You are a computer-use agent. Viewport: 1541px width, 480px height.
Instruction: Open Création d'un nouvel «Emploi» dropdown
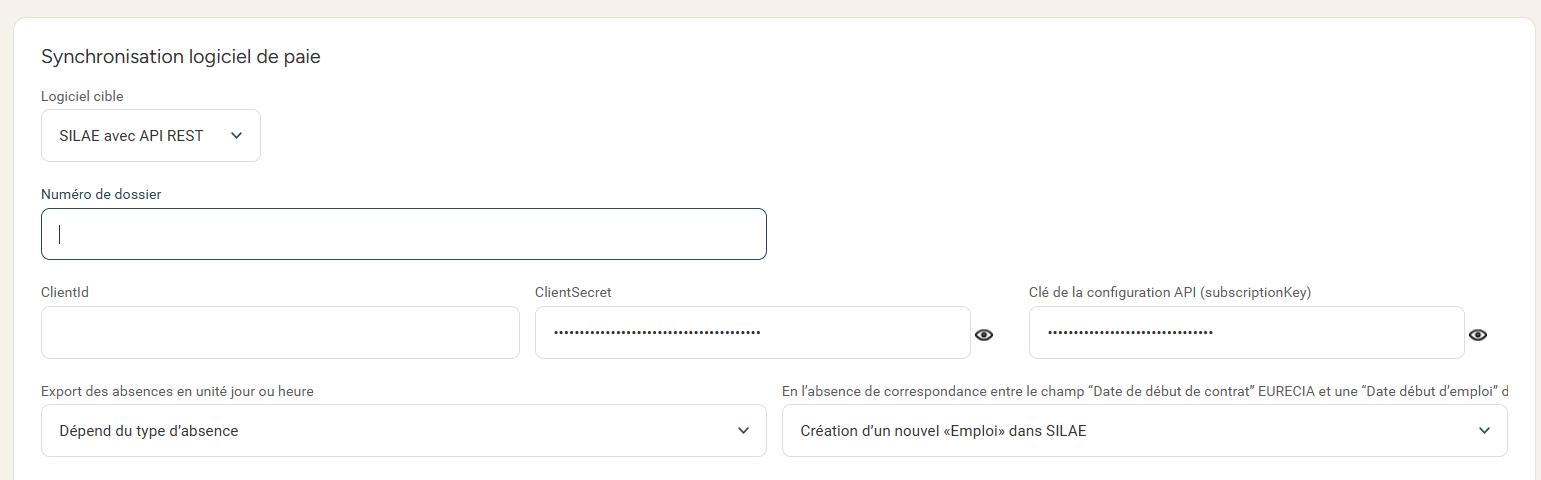click(x=1145, y=431)
